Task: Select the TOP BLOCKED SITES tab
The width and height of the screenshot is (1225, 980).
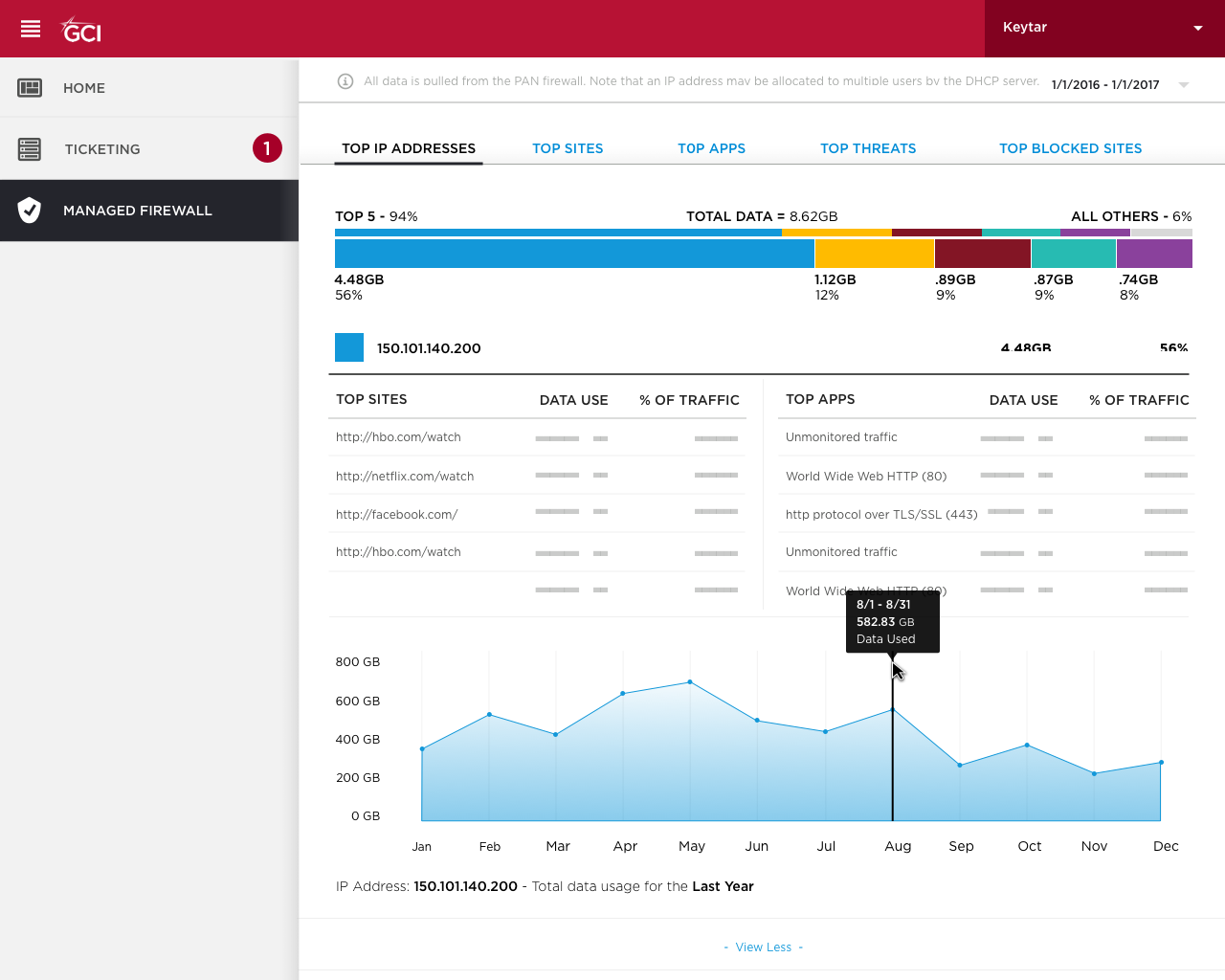Action: (x=1070, y=148)
